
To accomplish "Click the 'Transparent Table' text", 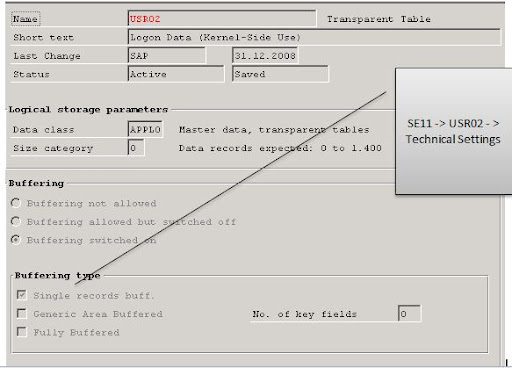I will (x=379, y=19).
